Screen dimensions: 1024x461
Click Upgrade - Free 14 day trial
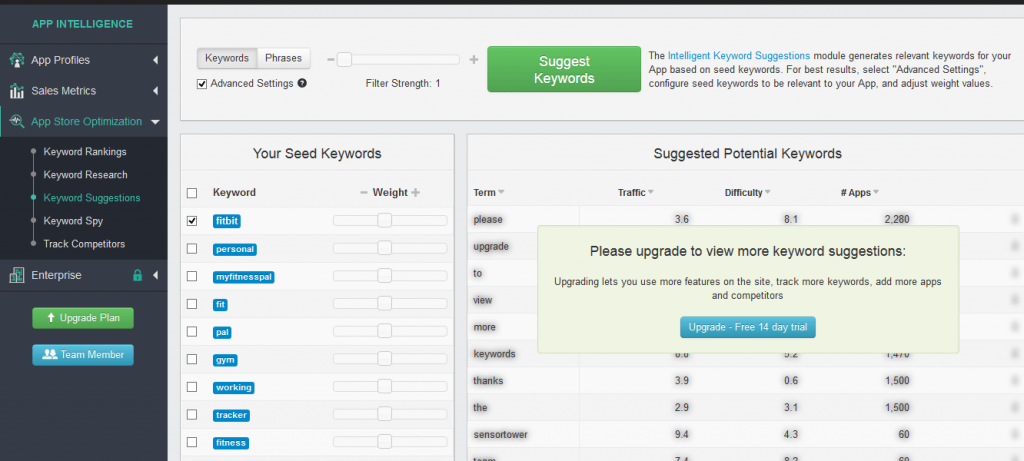click(748, 326)
